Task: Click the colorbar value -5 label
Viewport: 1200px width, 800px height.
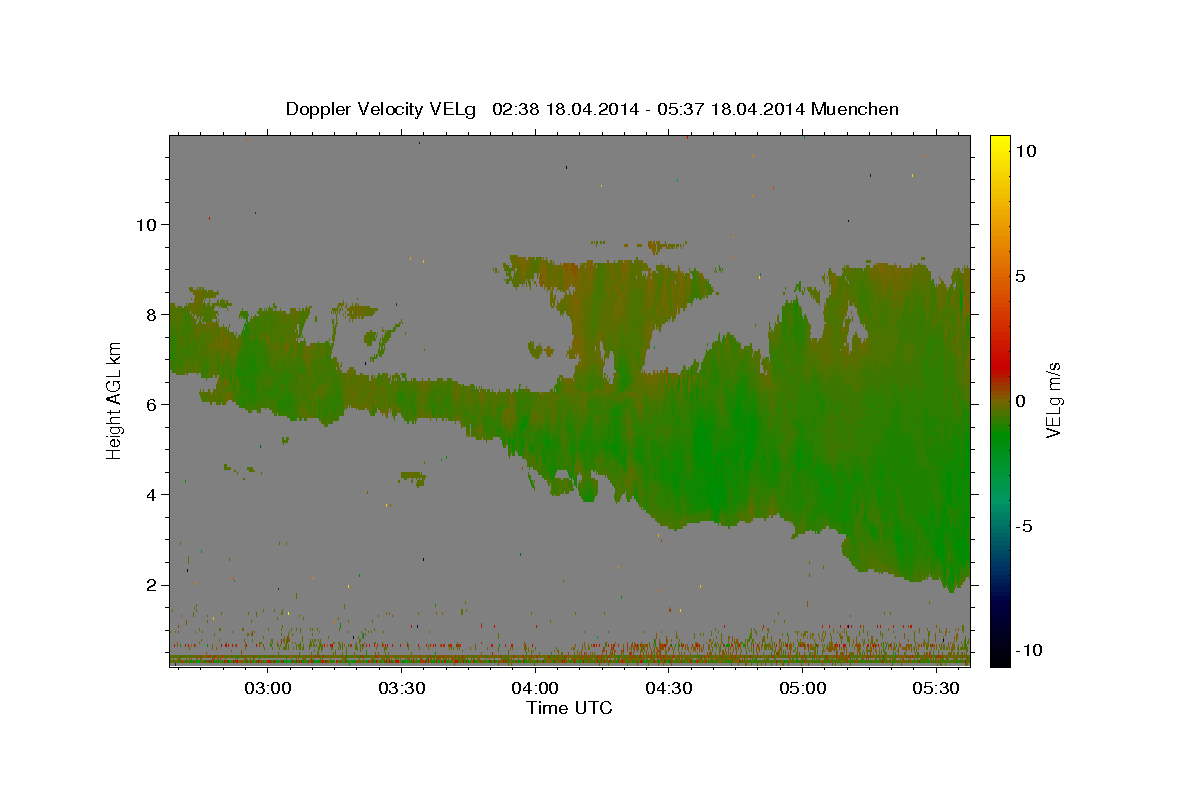Action: point(1023,526)
